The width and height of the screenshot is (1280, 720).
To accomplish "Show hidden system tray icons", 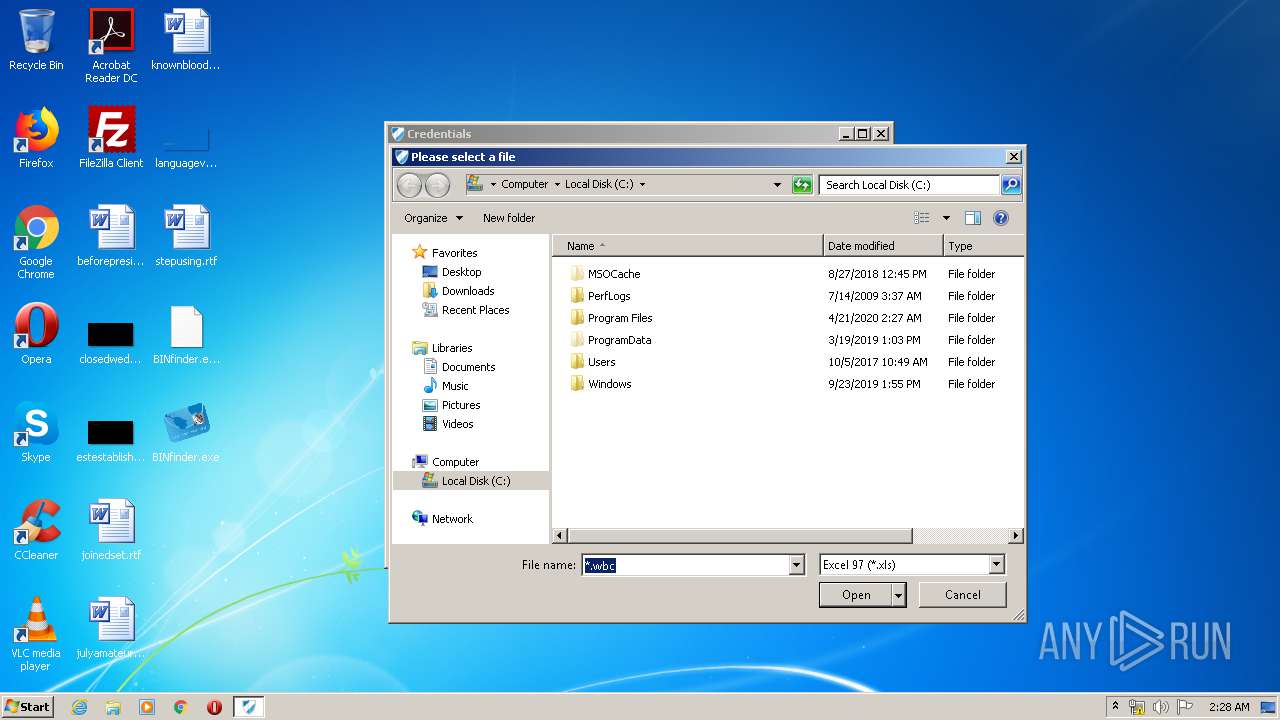I will 1116,706.
